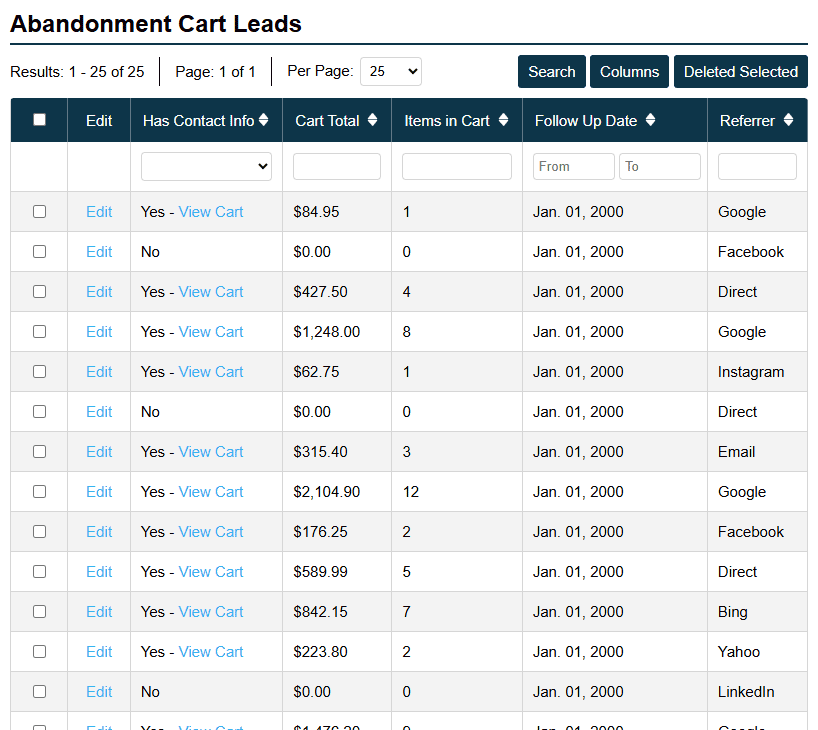The height and width of the screenshot is (730, 818).
Task: Check the $84.95 cart row checkbox
Action: coord(39,211)
